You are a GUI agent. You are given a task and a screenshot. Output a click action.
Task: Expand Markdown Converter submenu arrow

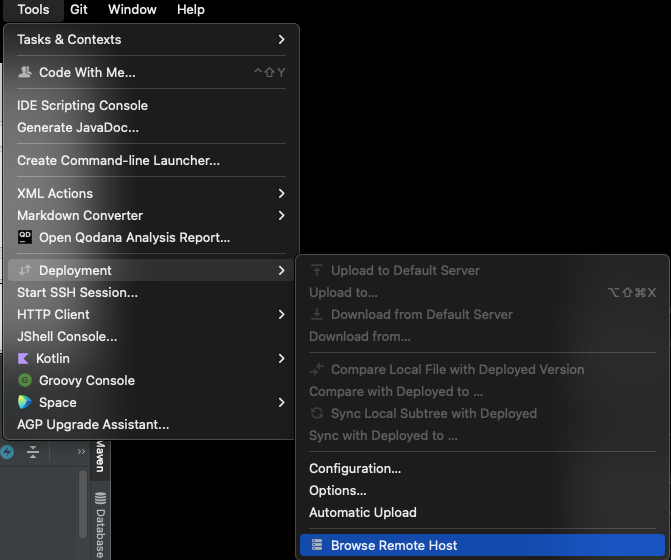tap(281, 215)
